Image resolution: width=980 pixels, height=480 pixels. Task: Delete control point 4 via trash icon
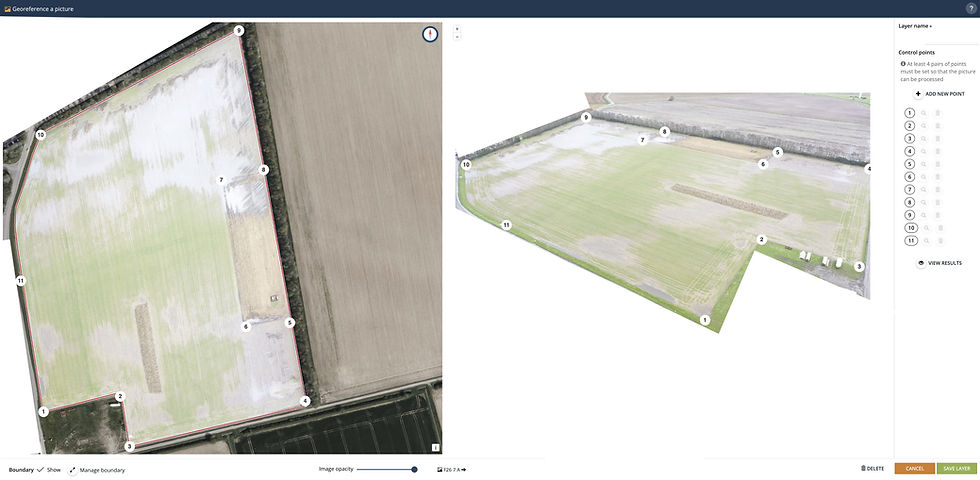tap(938, 151)
